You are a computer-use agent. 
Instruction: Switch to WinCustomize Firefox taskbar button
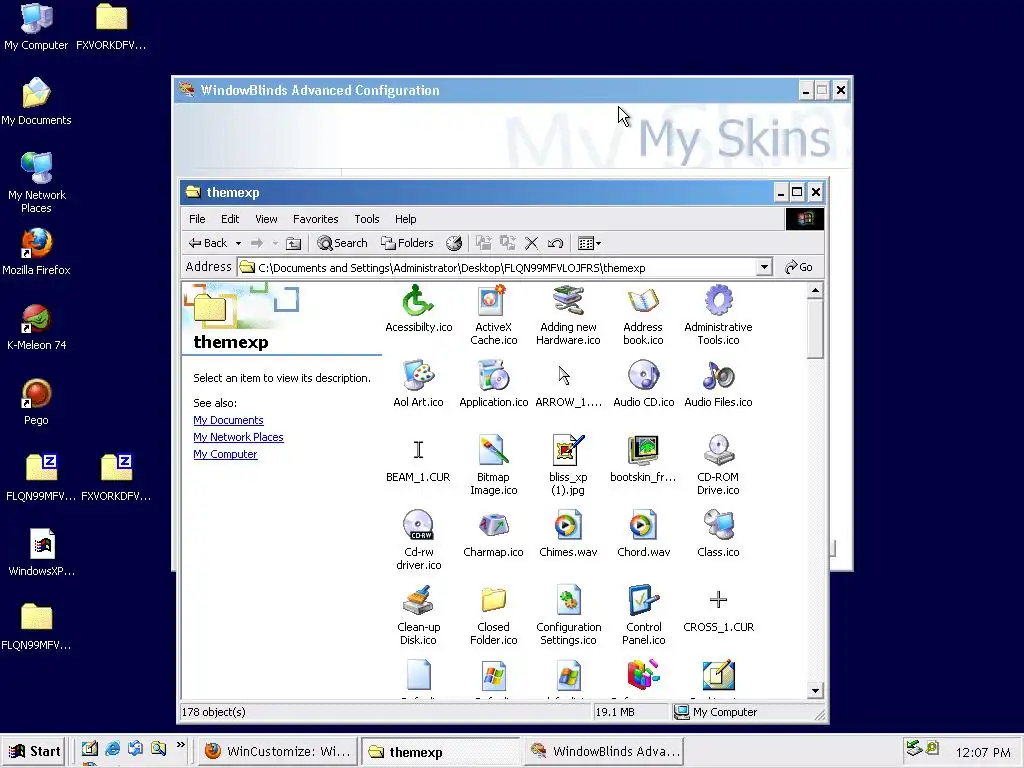[x=278, y=751]
